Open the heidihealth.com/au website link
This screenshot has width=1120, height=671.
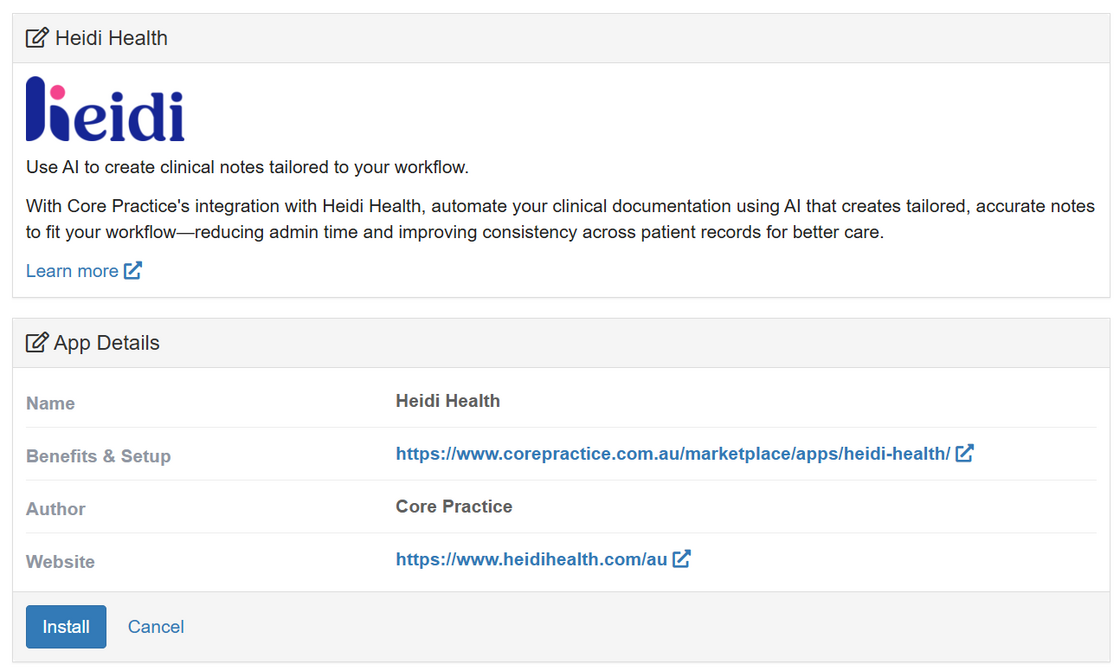(531, 560)
